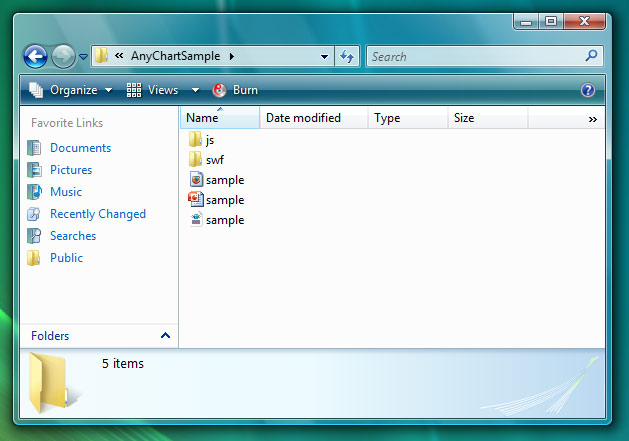
Task: Open Documents in Favorite Links
Action: coord(80,148)
